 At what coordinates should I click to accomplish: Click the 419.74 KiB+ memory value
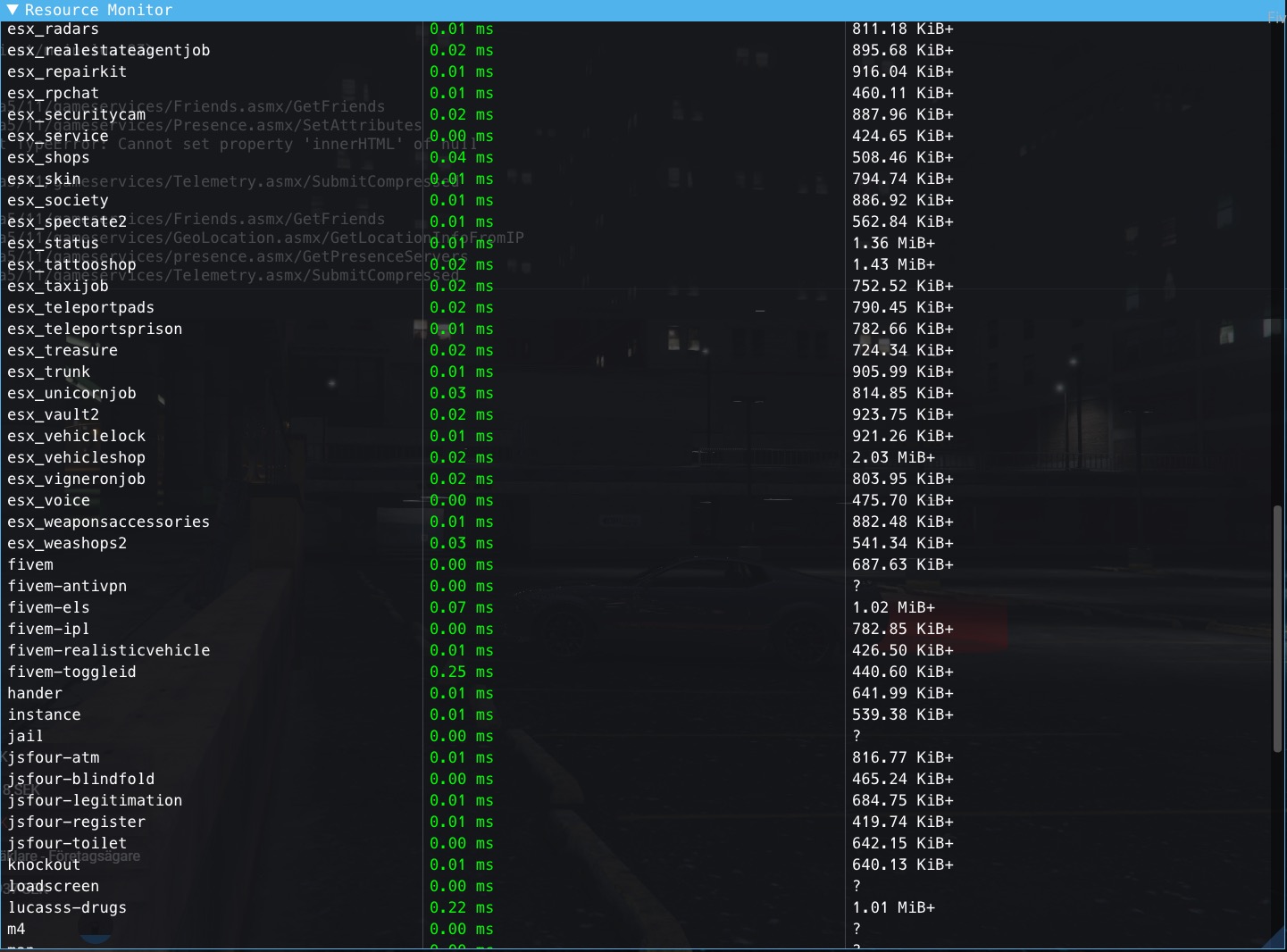point(903,823)
